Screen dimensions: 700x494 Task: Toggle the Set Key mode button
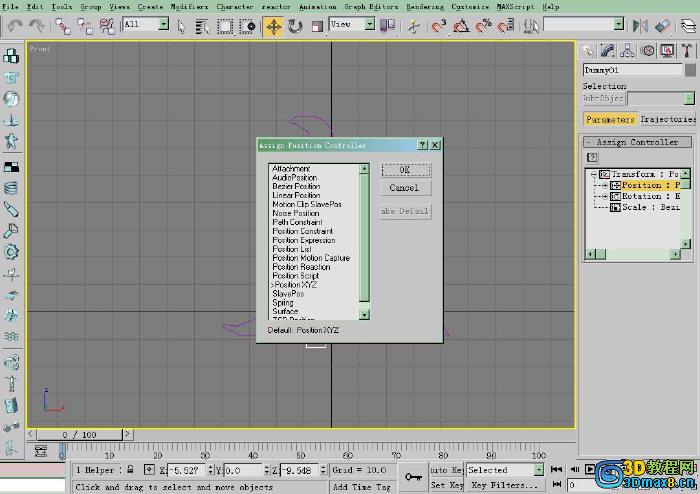tap(445, 485)
